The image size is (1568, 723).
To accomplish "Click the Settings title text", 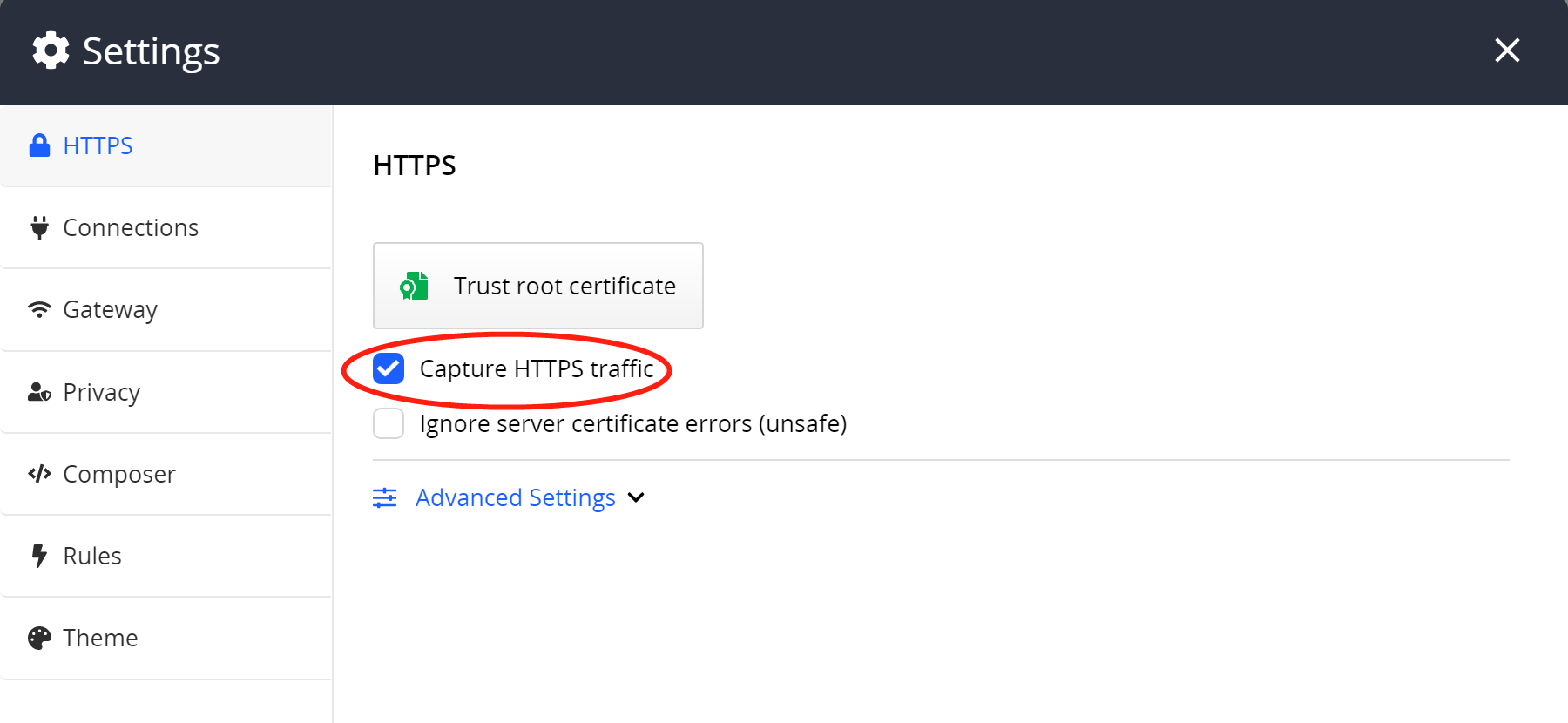I will [x=152, y=51].
